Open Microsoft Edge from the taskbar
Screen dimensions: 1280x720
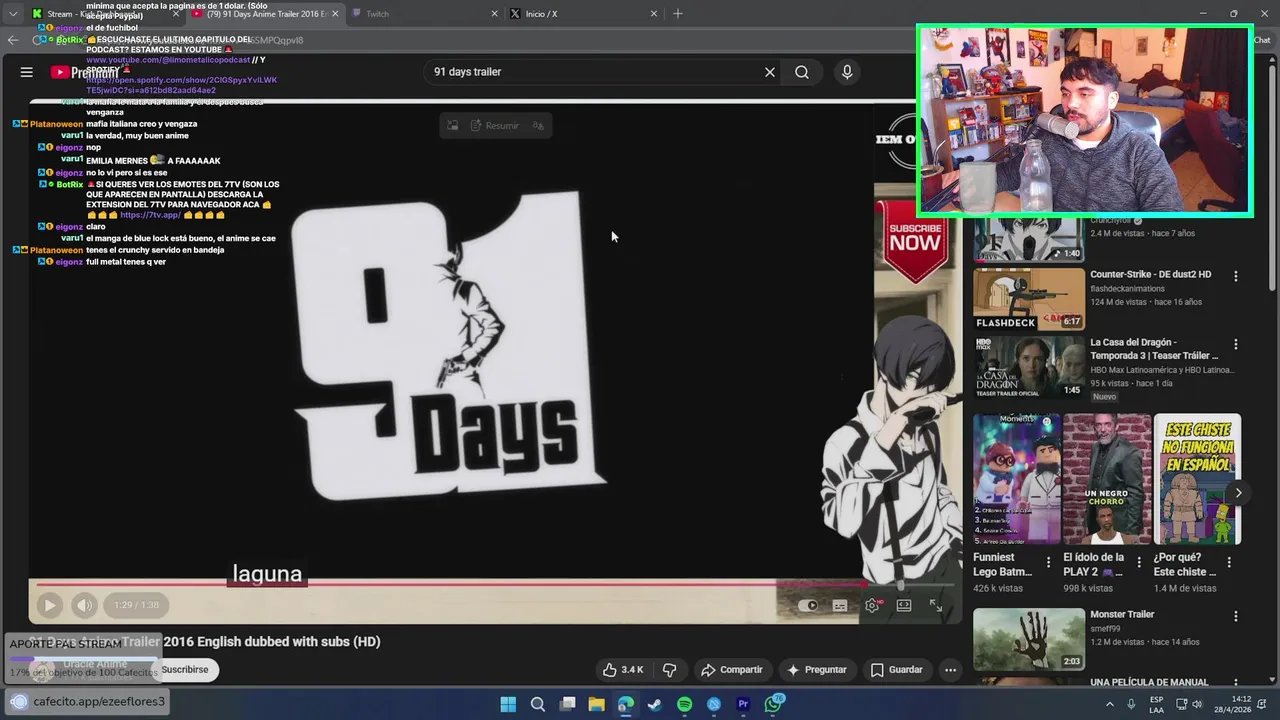pyautogui.click(x=626, y=704)
